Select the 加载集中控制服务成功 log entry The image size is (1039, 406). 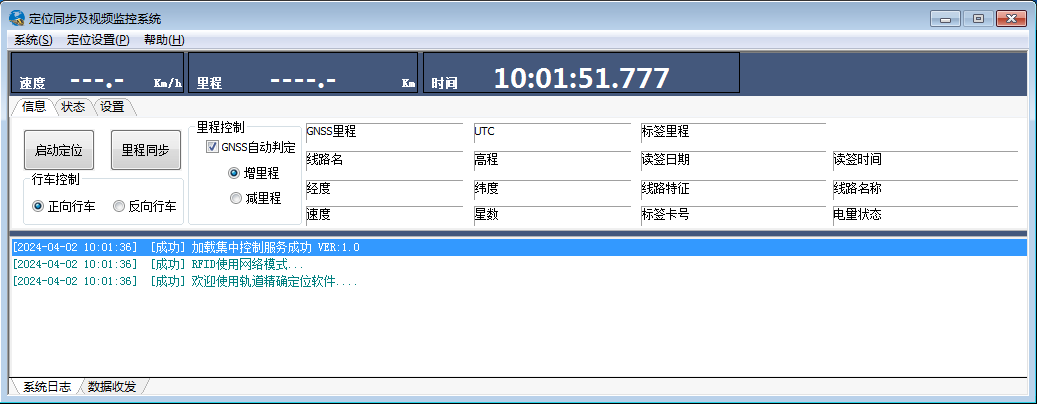[x=254, y=248]
